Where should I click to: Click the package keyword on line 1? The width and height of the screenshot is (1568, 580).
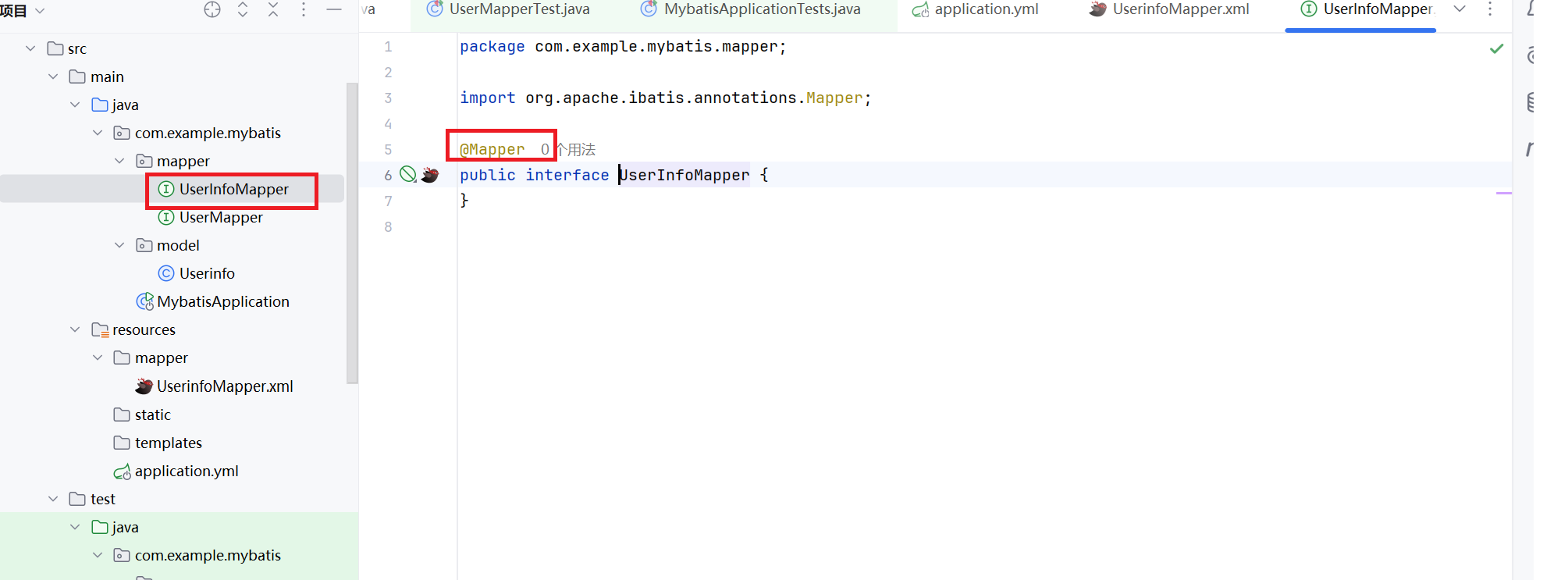[492, 46]
